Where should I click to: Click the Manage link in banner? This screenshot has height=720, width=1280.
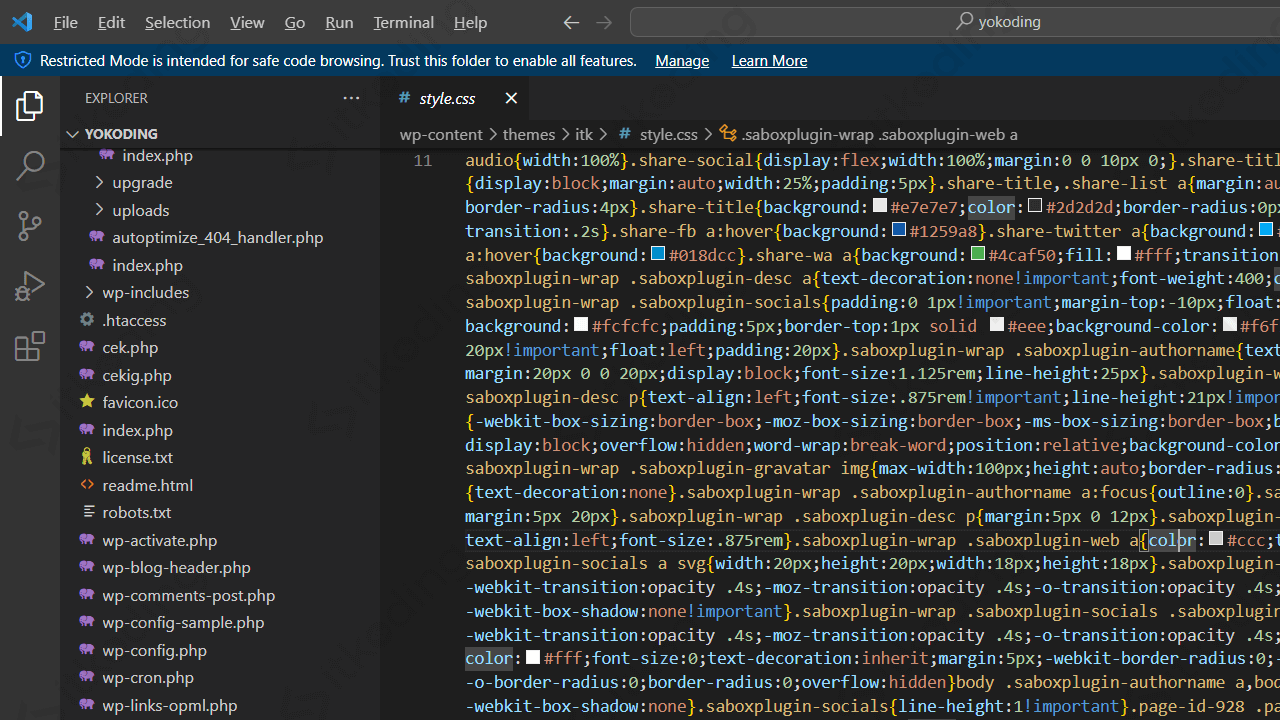(682, 60)
